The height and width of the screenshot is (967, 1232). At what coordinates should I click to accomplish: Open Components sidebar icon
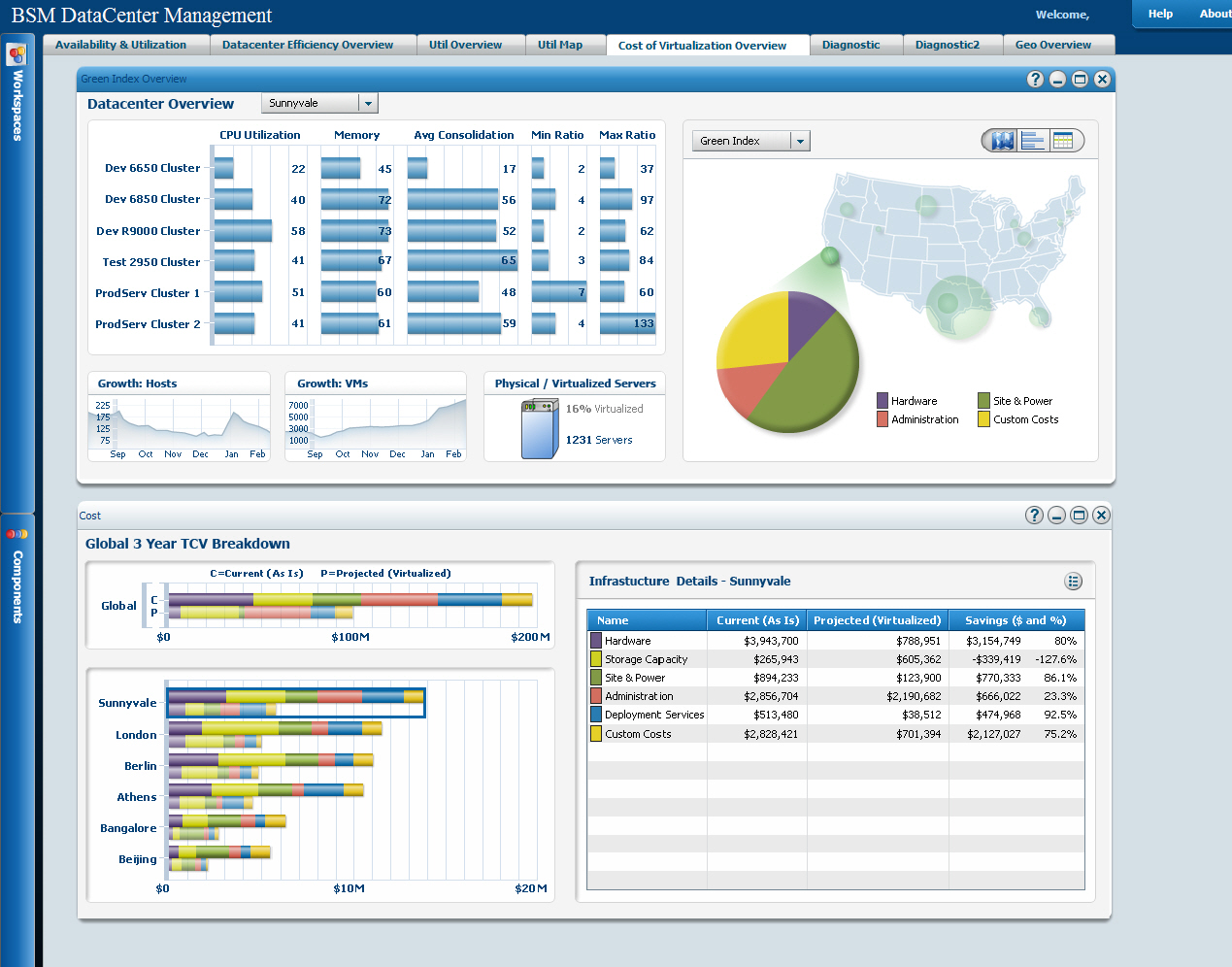(x=17, y=534)
